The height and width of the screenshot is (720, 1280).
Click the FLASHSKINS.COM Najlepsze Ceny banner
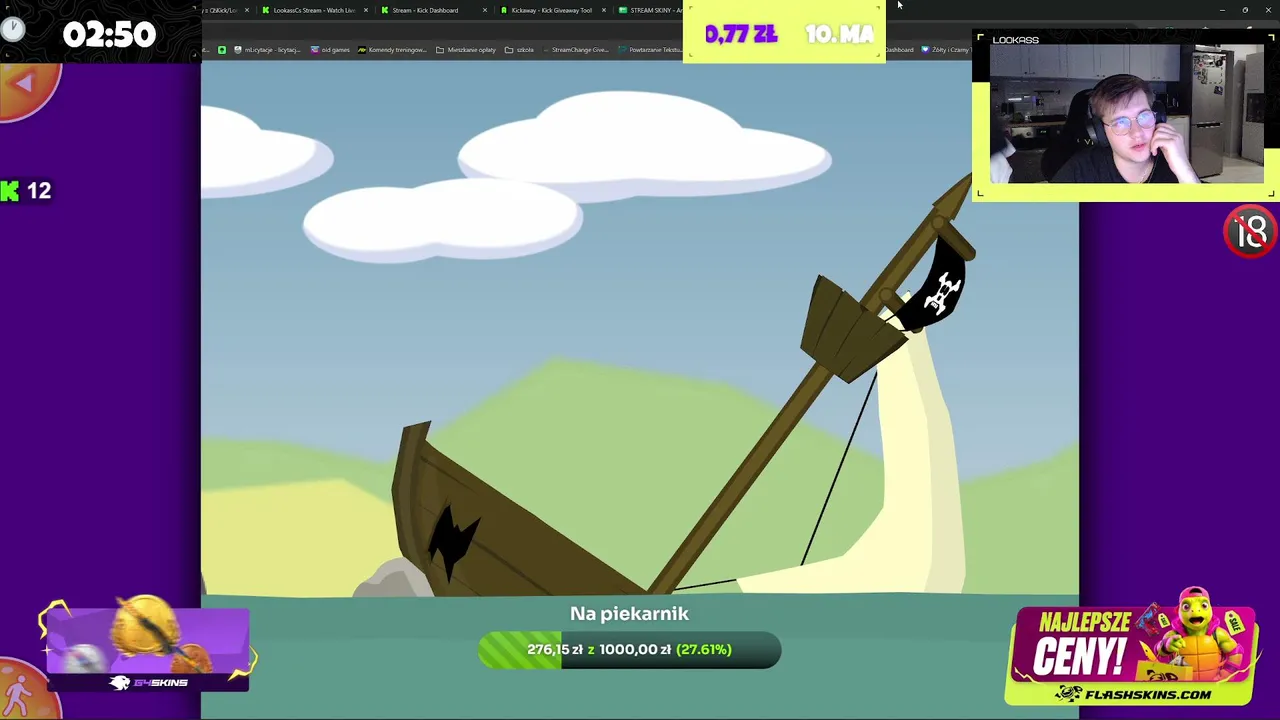pyautogui.click(x=1132, y=648)
